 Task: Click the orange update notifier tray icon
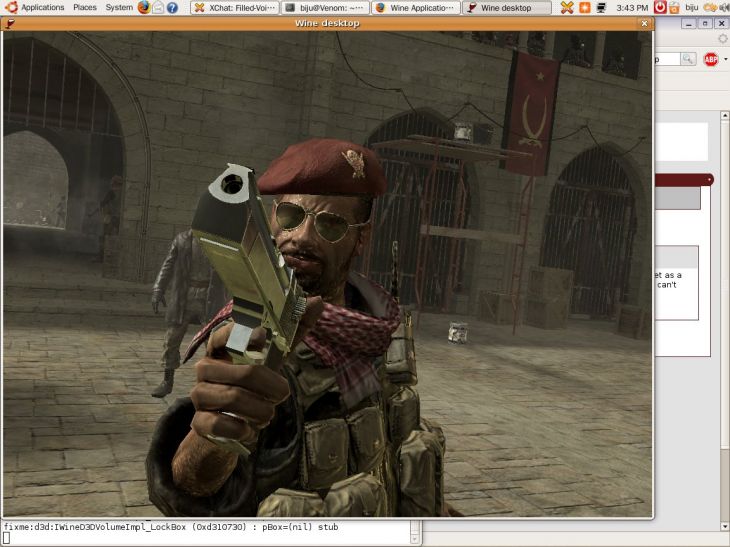pos(584,7)
